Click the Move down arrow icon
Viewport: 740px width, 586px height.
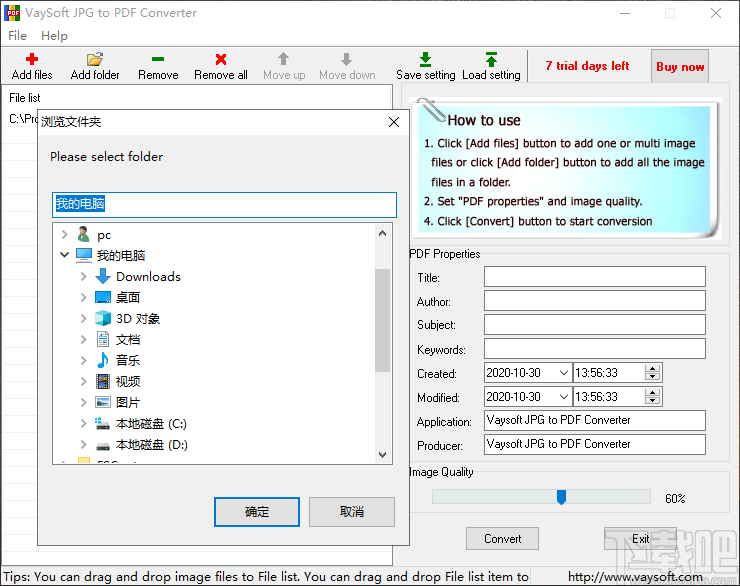[346, 59]
